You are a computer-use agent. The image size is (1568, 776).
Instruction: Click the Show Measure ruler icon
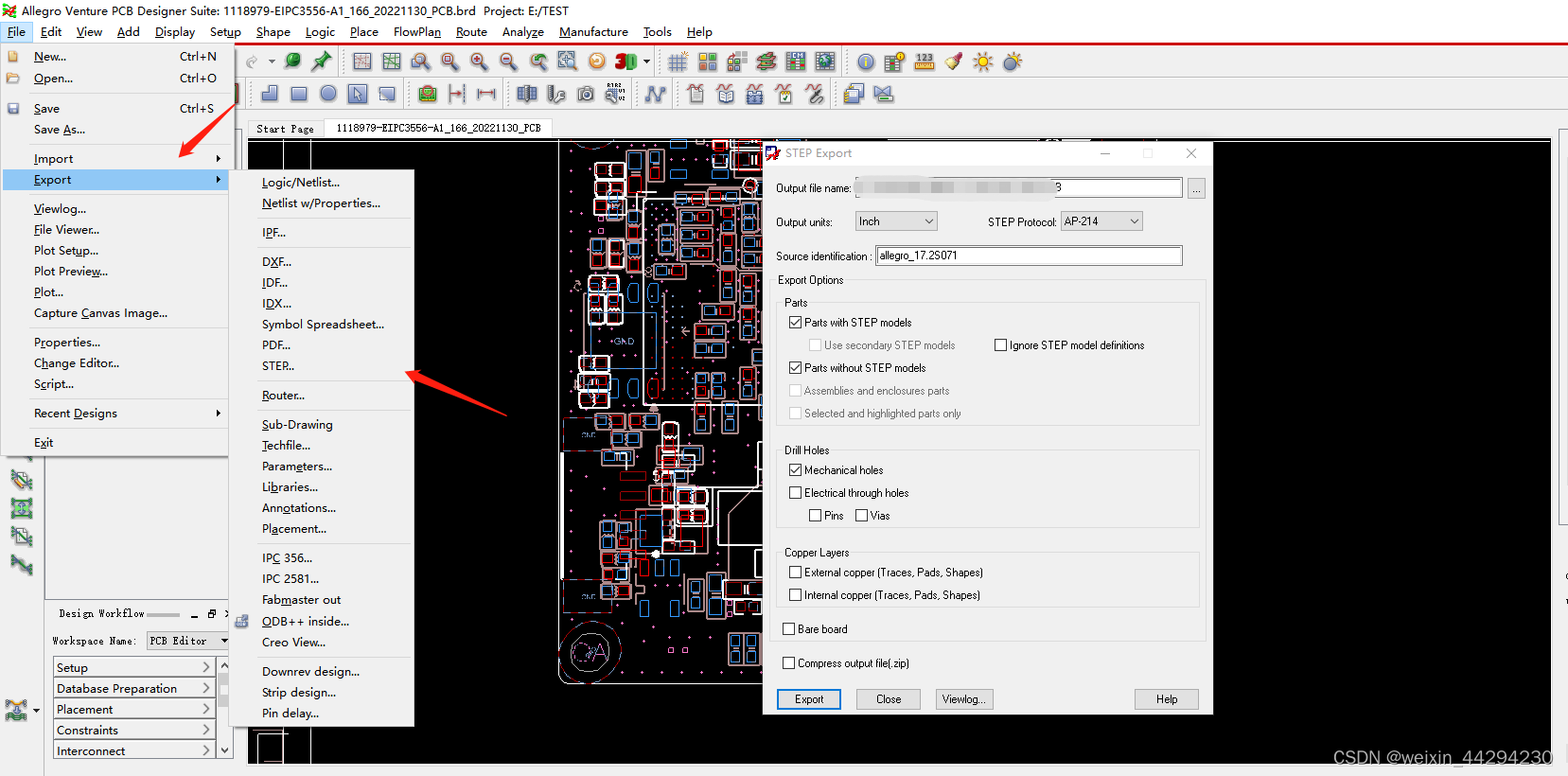pos(925,62)
